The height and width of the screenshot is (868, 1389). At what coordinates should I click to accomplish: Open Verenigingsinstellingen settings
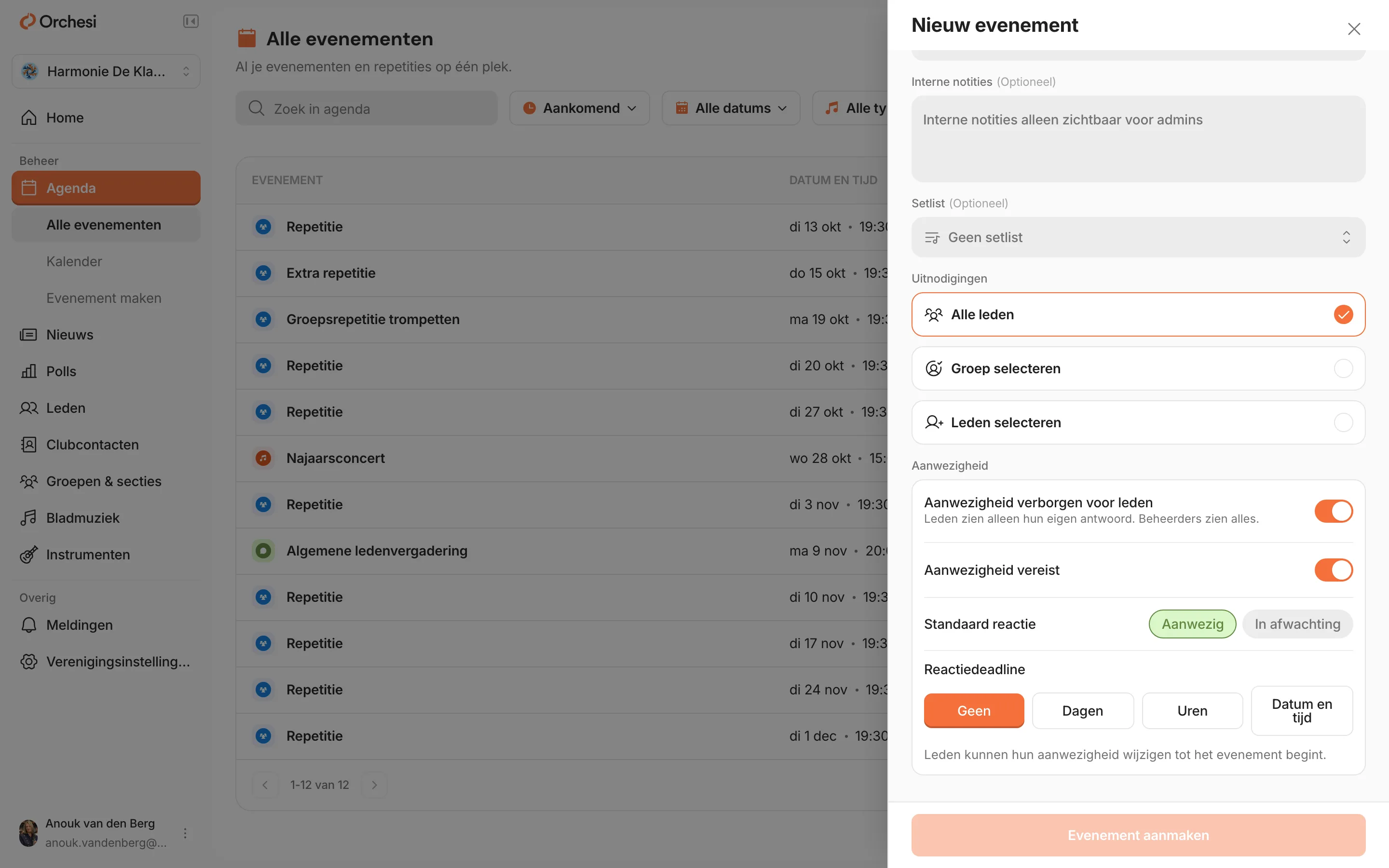click(106, 662)
